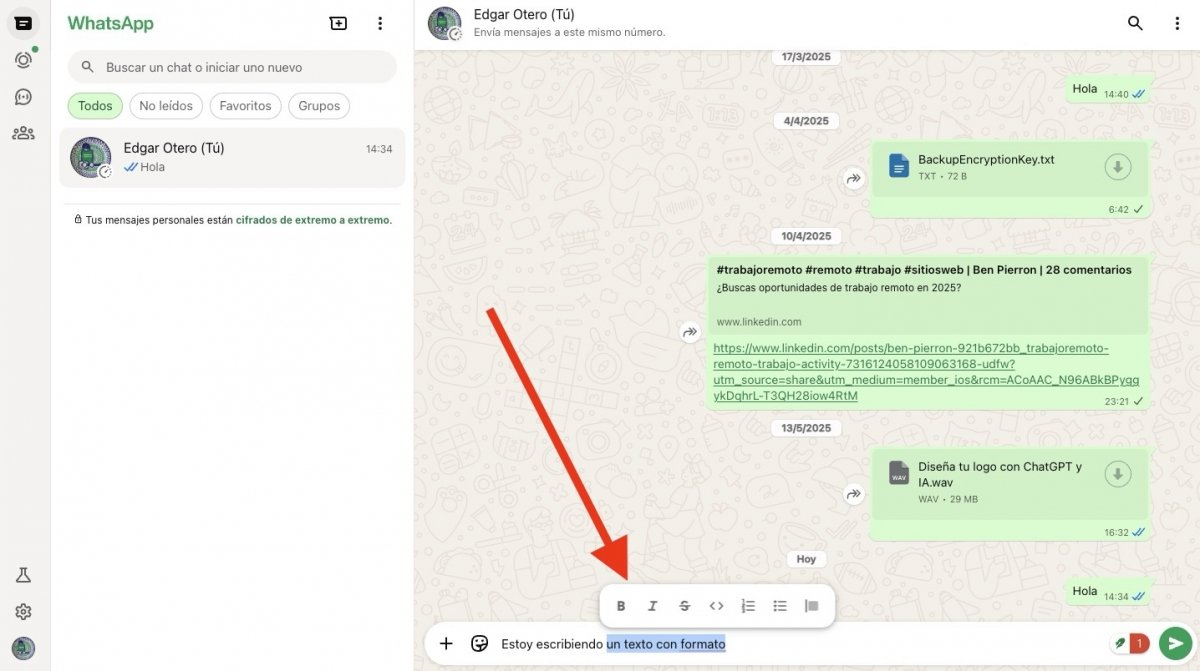Open the attach plus menu
Image resolution: width=1200 pixels, height=671 pixels.
(x=446, y=644)
